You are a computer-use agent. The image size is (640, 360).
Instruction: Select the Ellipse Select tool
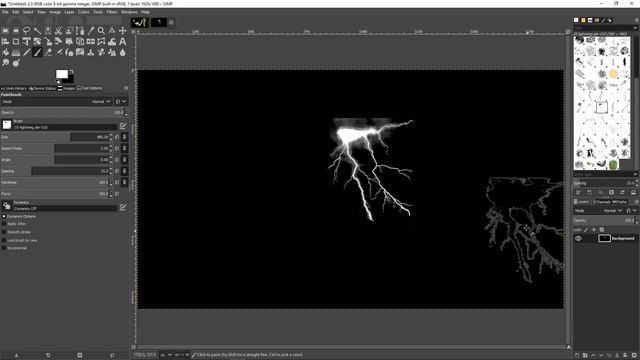16,31
